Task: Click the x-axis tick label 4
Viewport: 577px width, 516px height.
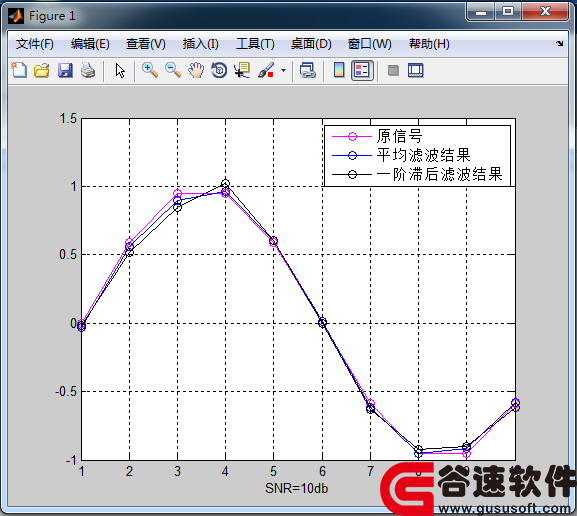Action: point(225,471)
